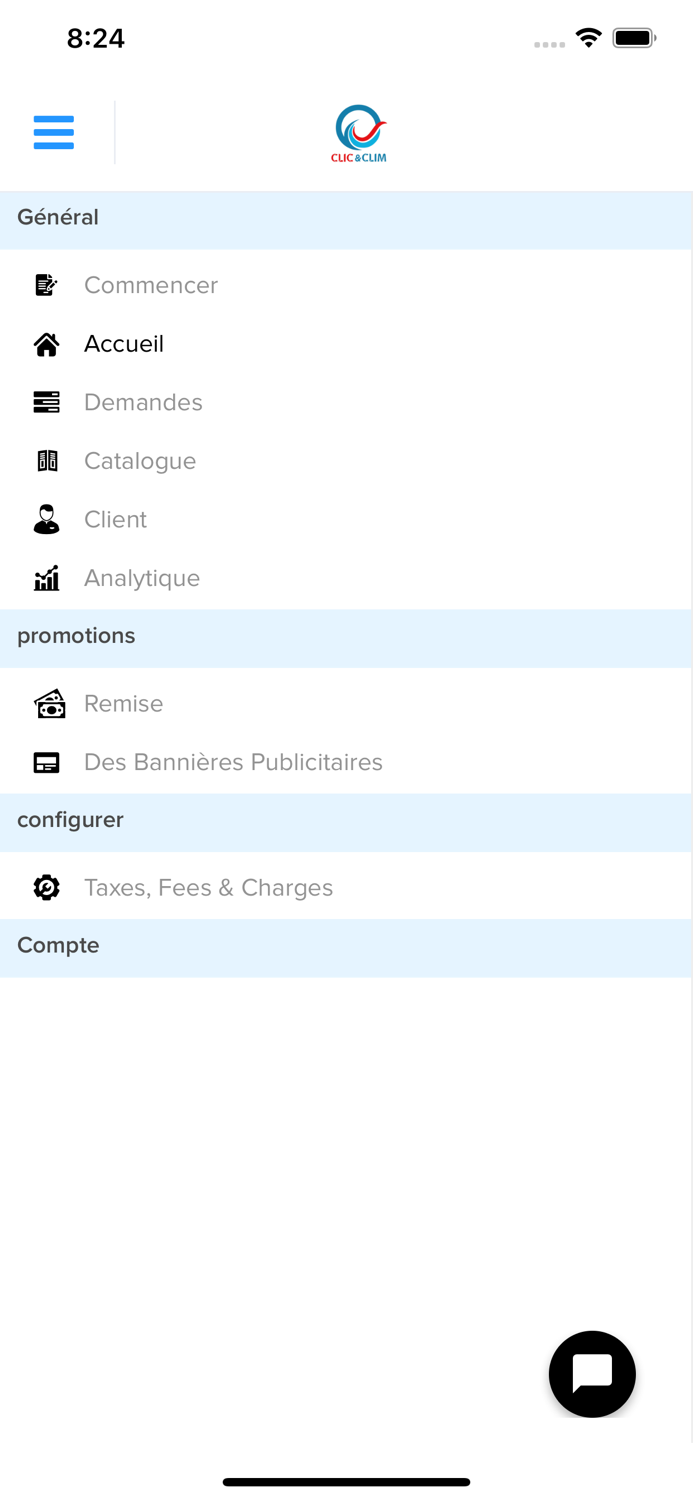Tap the Wi-Fi status bar indicator
Screen dimensions: 693x1500
pos(589,36)
